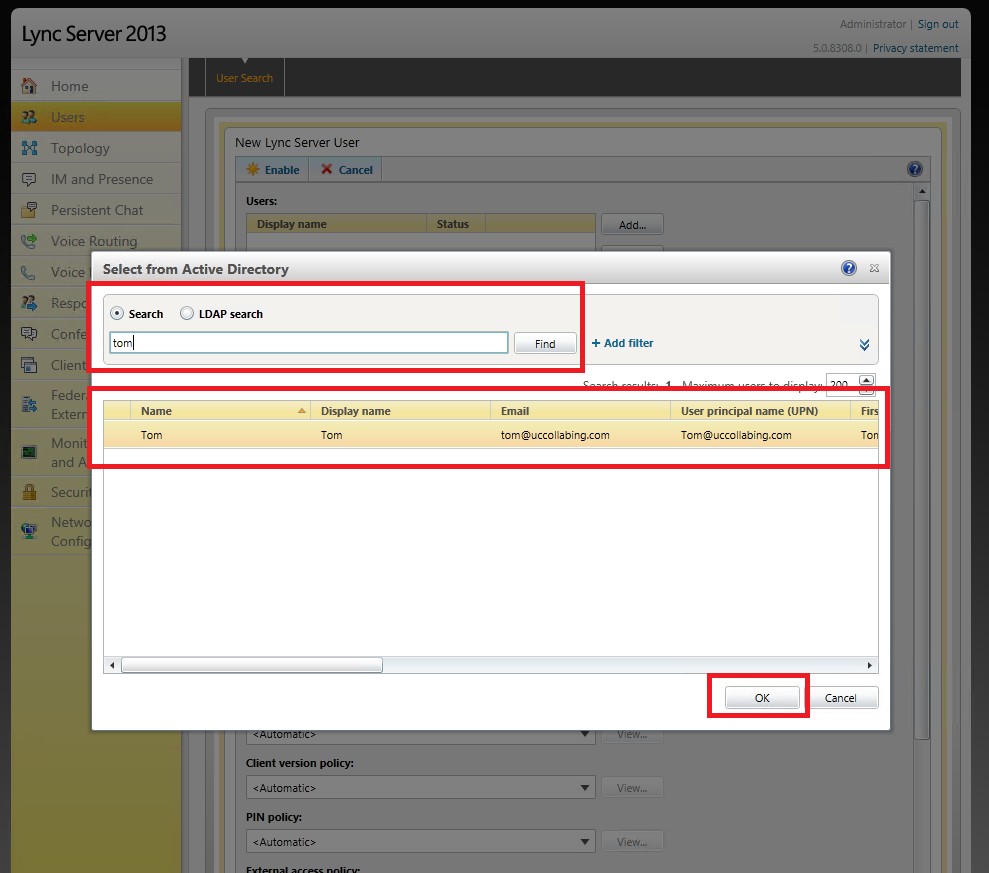The height and width of the screenshot is (873, 989).
Task: Click OK in Active Directory dialog
Action: pos(762,698)
